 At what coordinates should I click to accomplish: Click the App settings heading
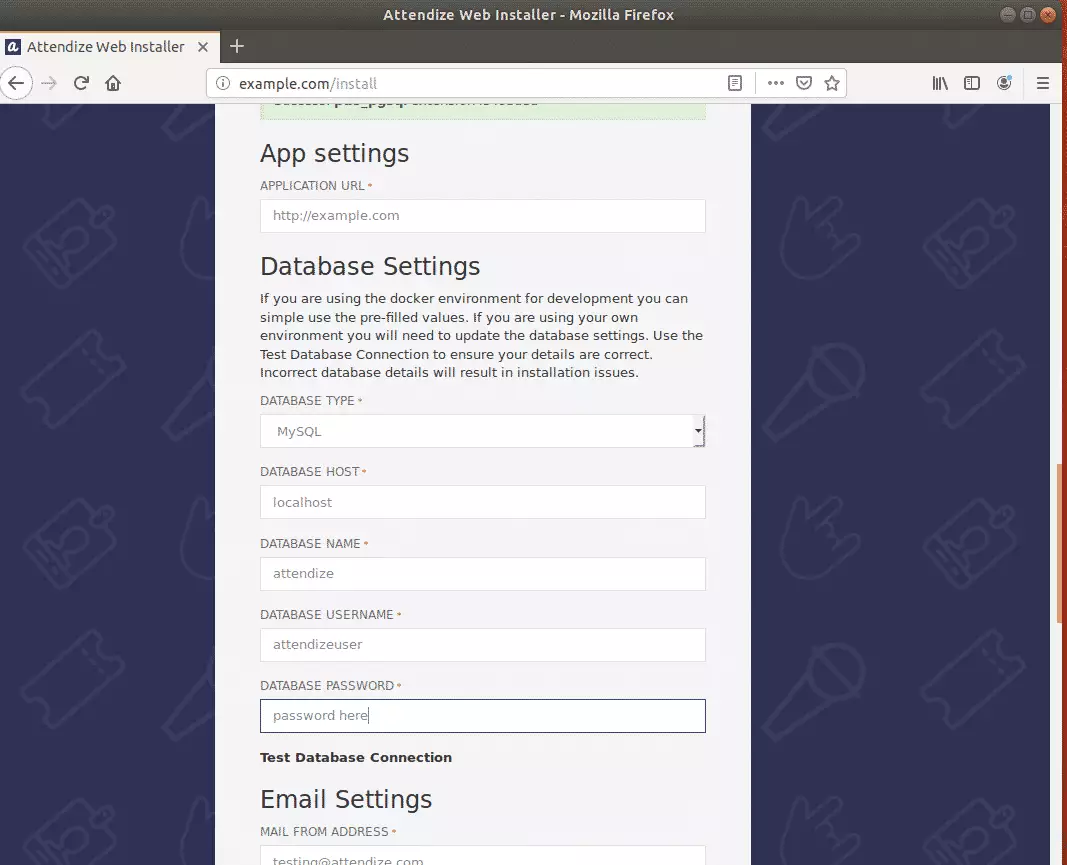click(x=334, y=154)
